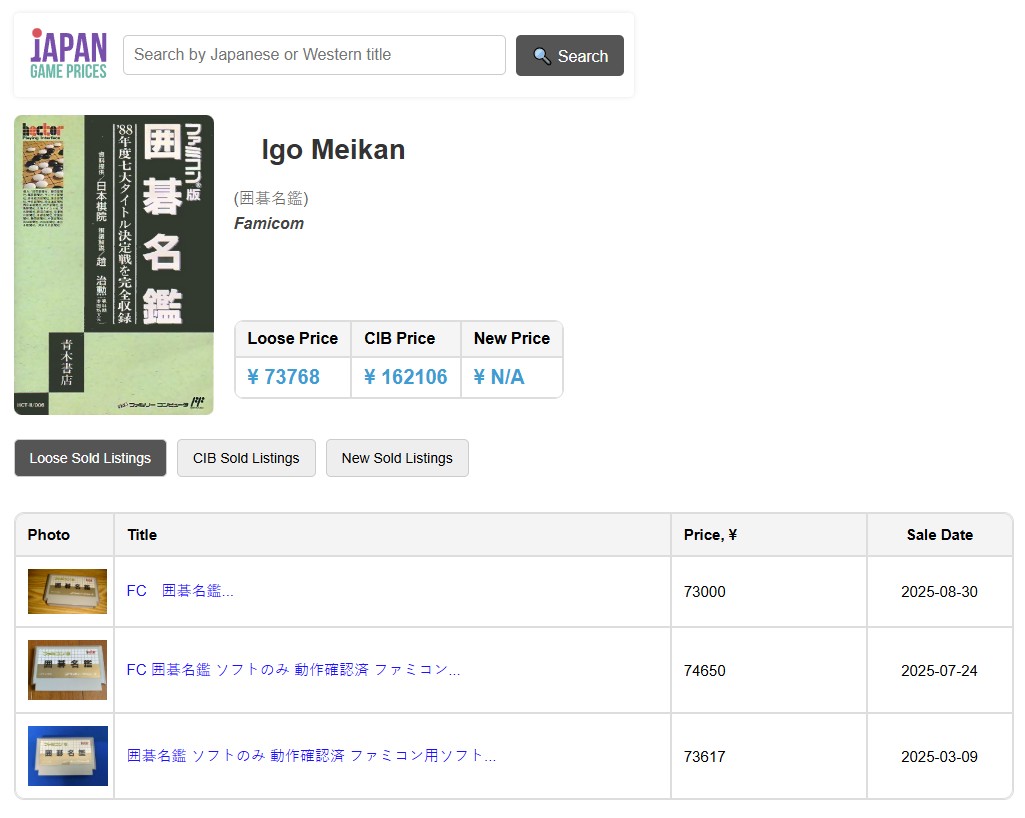The width and height of the screenshot is (1025, 818).
Task: Select the Loose Sold Listings tab
Action: pyautogui.click(x=90, y=458)
